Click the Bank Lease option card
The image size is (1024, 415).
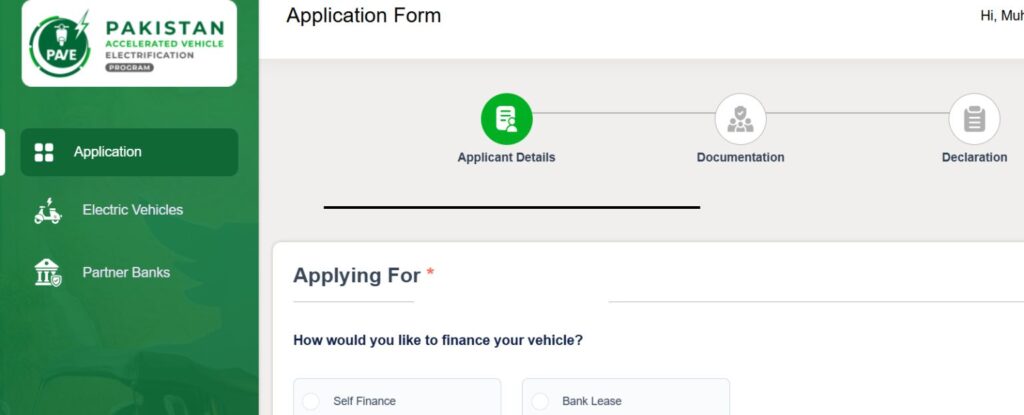(626, 397)
